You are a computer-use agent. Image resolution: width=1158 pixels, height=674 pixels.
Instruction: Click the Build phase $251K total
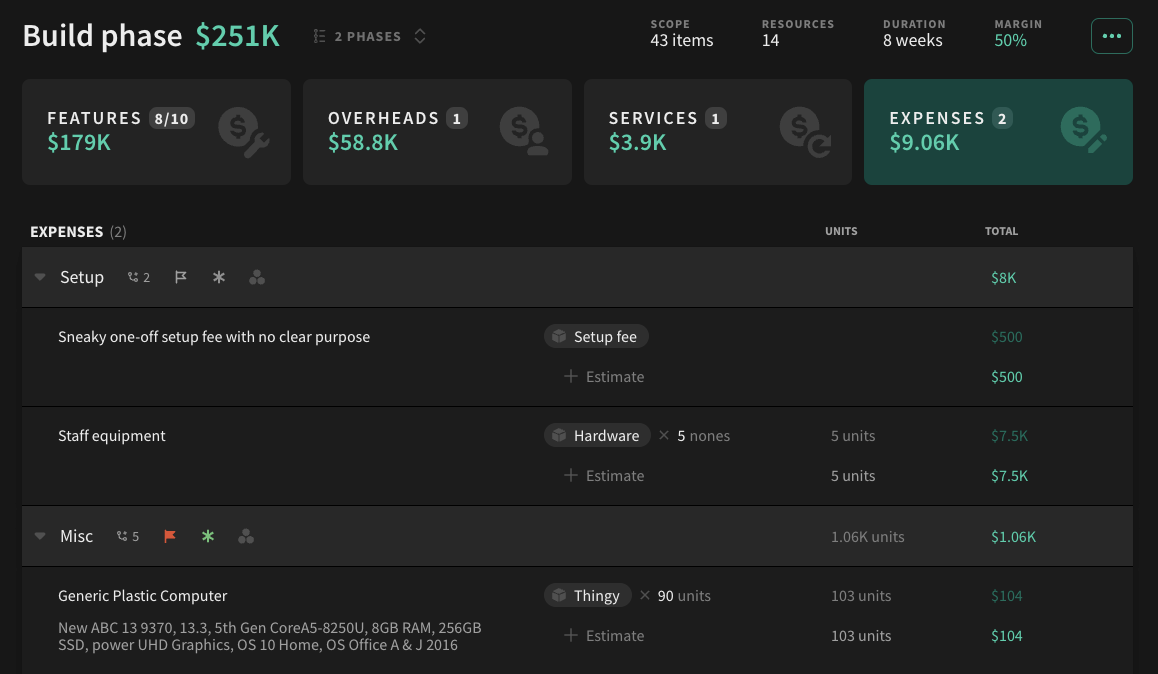(238, 35)
